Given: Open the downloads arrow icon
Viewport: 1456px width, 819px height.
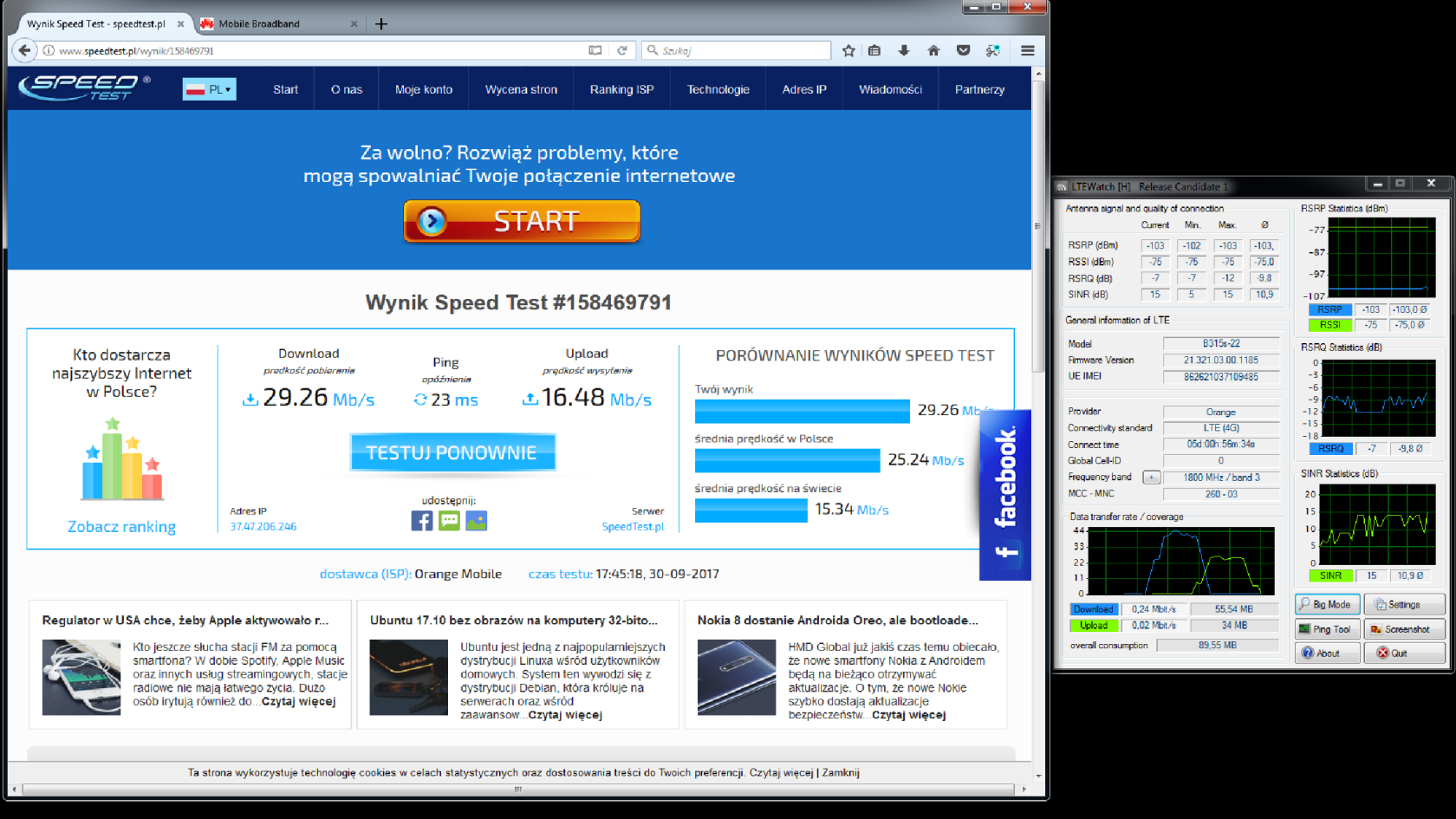Looking at the screenshot, I should tap(904, 50).
